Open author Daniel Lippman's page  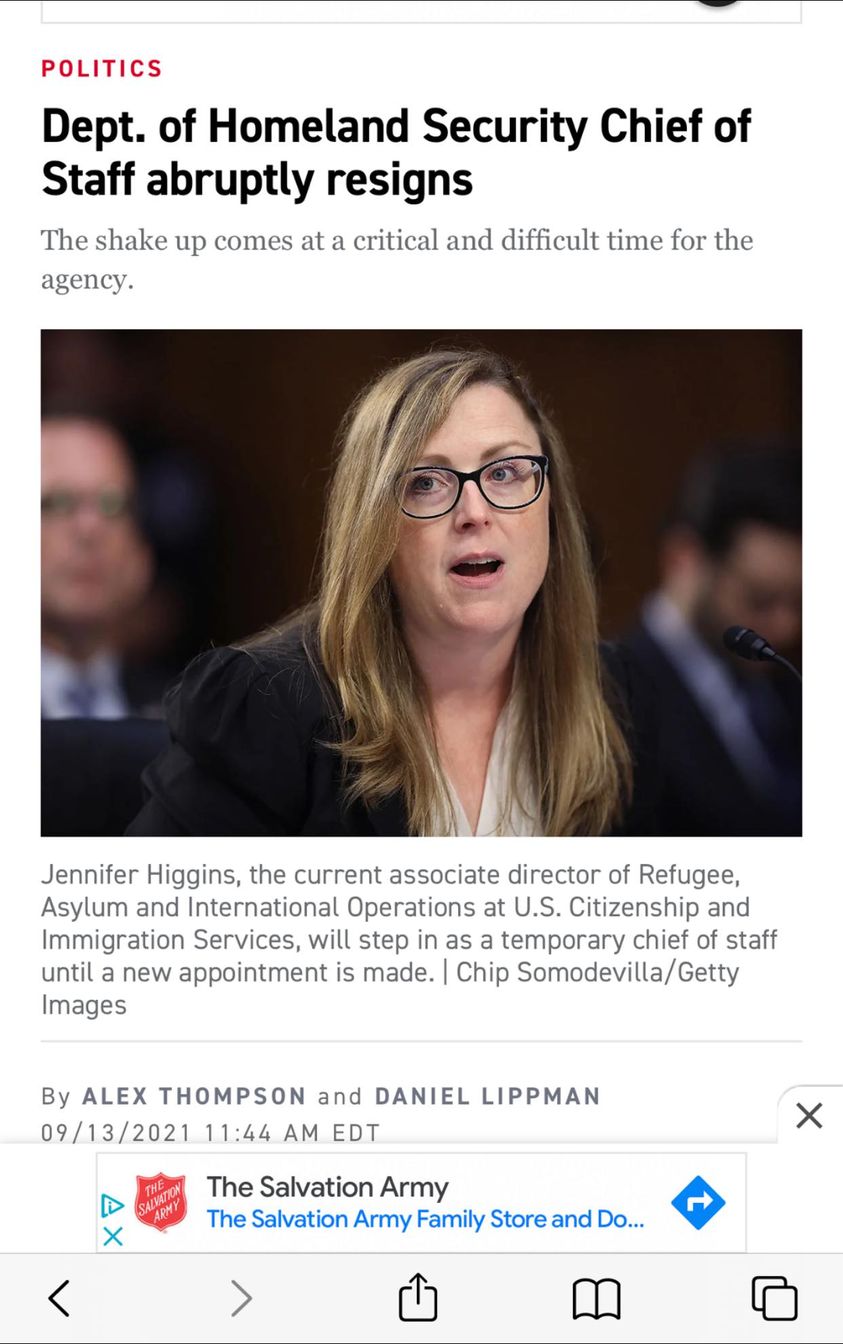(x=488, y=1096)
